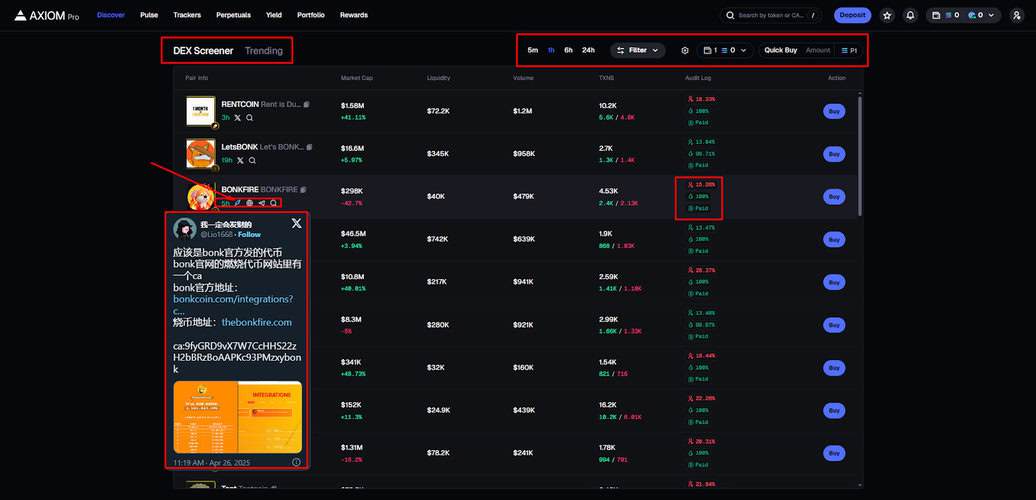Open the table settings gear icon

[x=684, y=50]
